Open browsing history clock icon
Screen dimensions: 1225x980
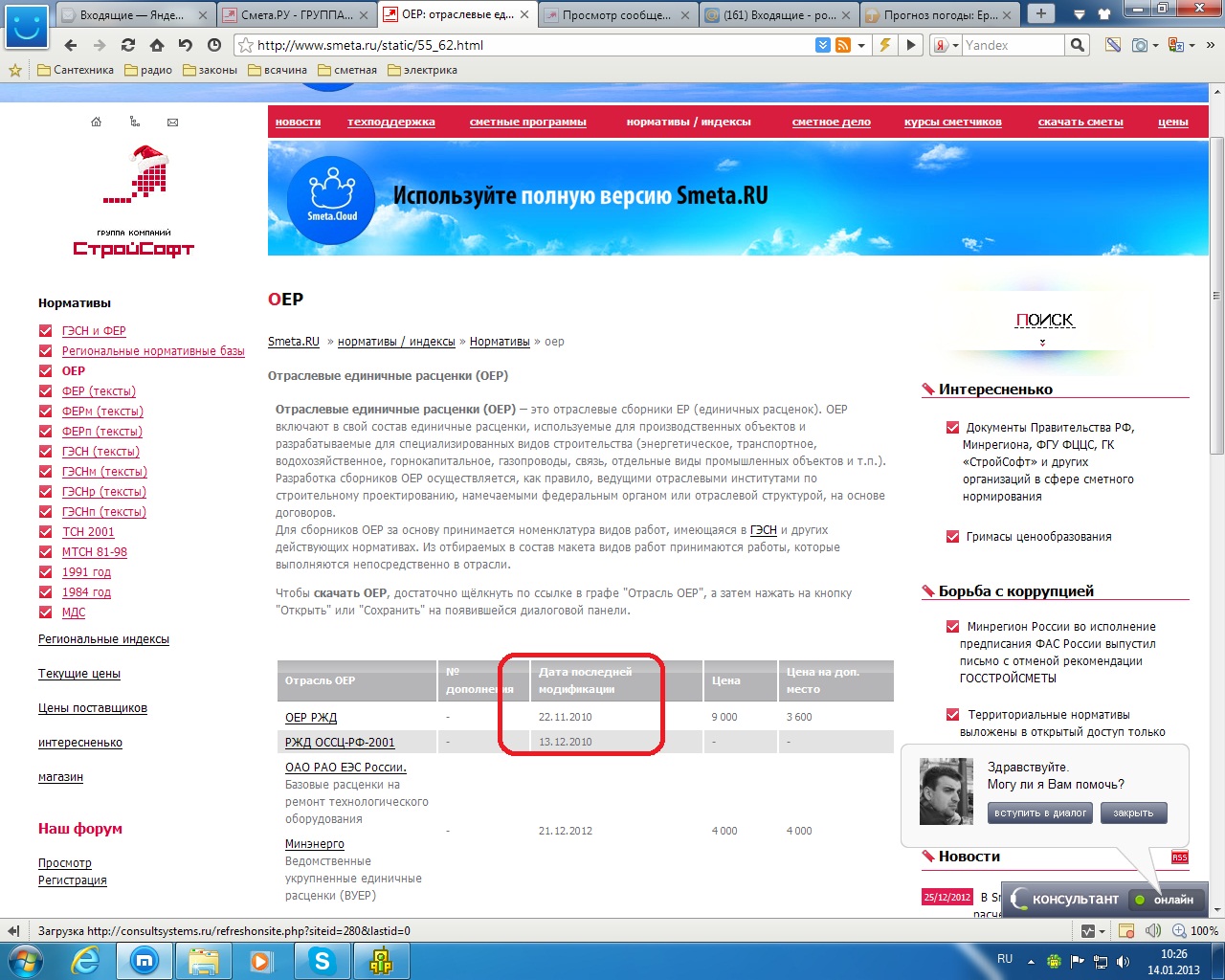point(214,45)
